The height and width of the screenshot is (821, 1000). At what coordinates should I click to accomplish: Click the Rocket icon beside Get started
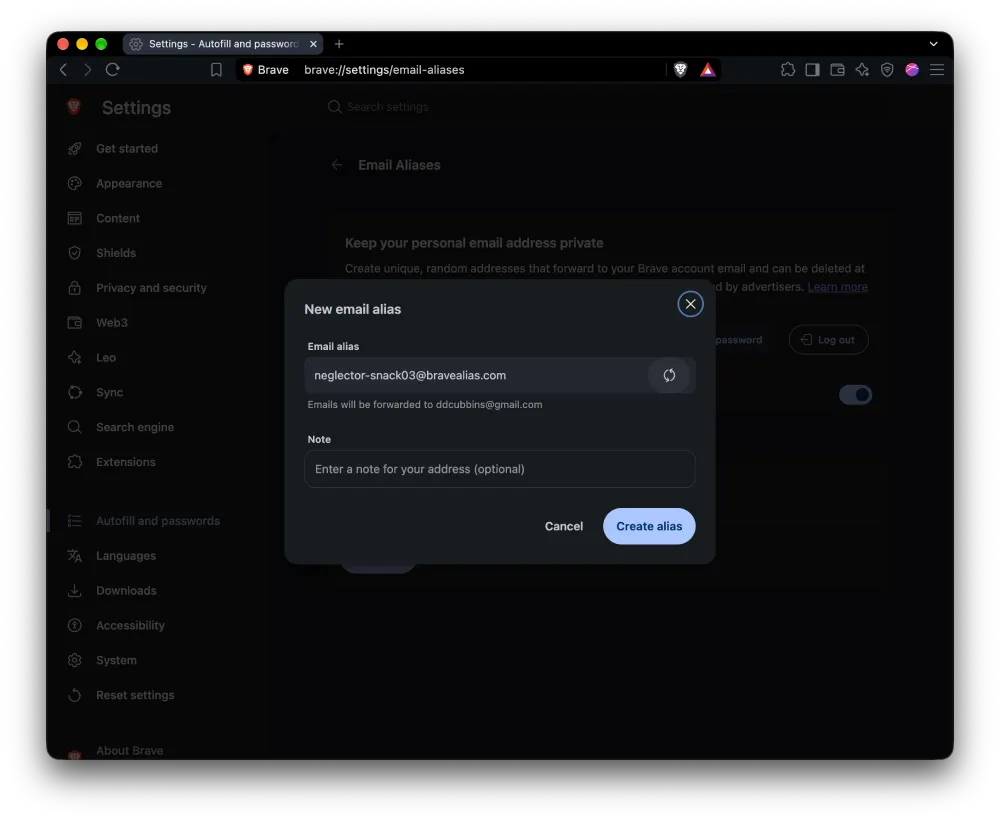pos(75,149)
